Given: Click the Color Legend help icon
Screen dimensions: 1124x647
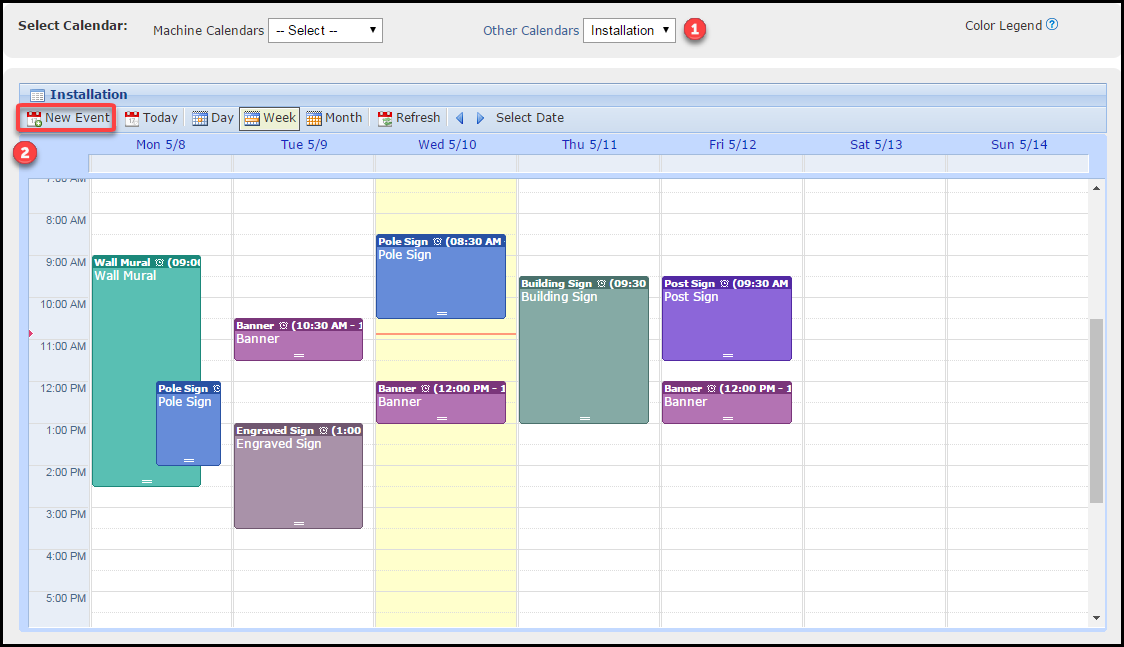Looking at the screenshot, I should [1052, 24].
